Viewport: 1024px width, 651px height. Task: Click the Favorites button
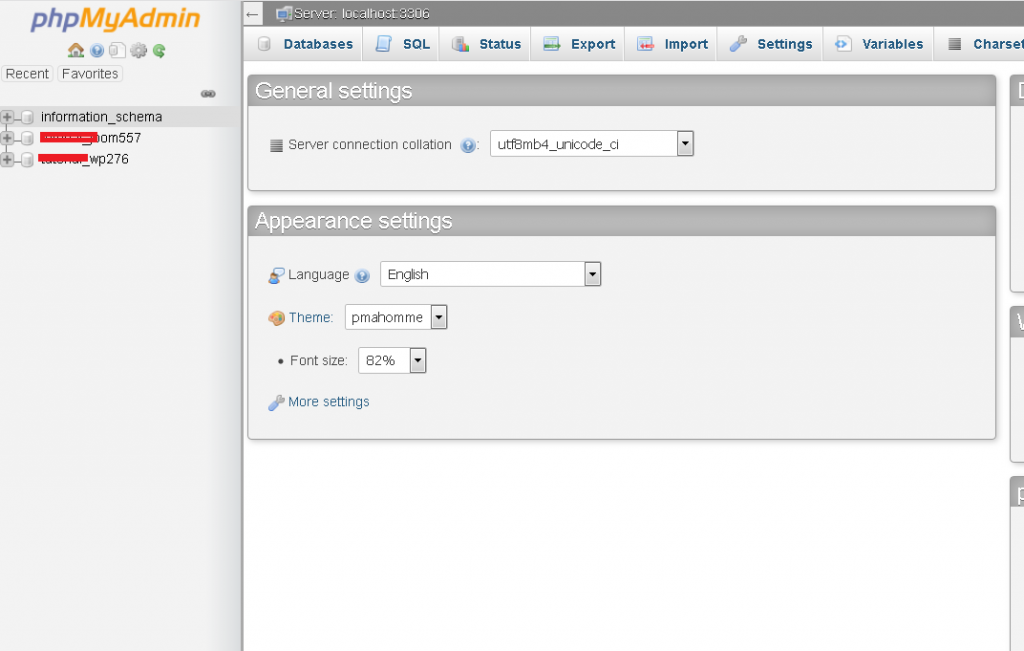click(90, 74)
